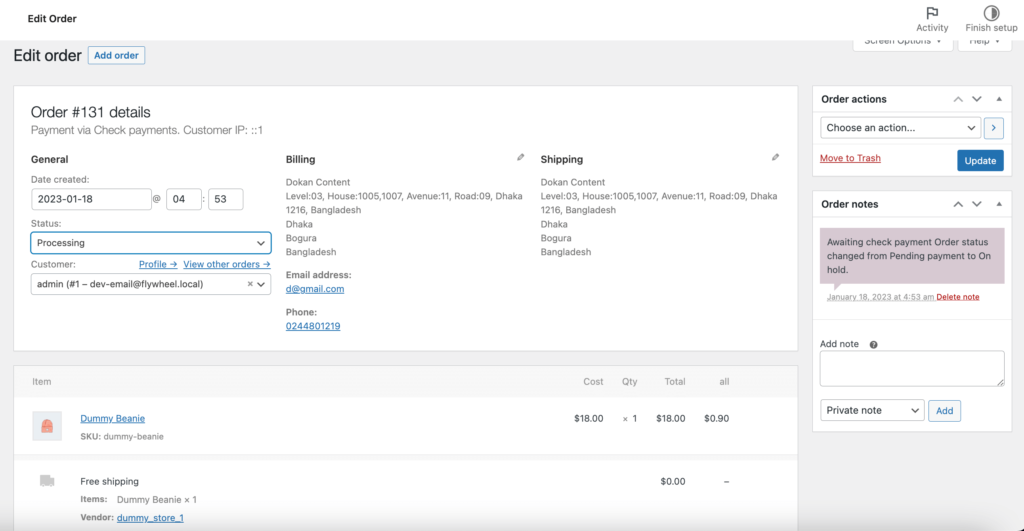Open the Dummy Beanie product link
1024x531 pixels.
point(112,419)
